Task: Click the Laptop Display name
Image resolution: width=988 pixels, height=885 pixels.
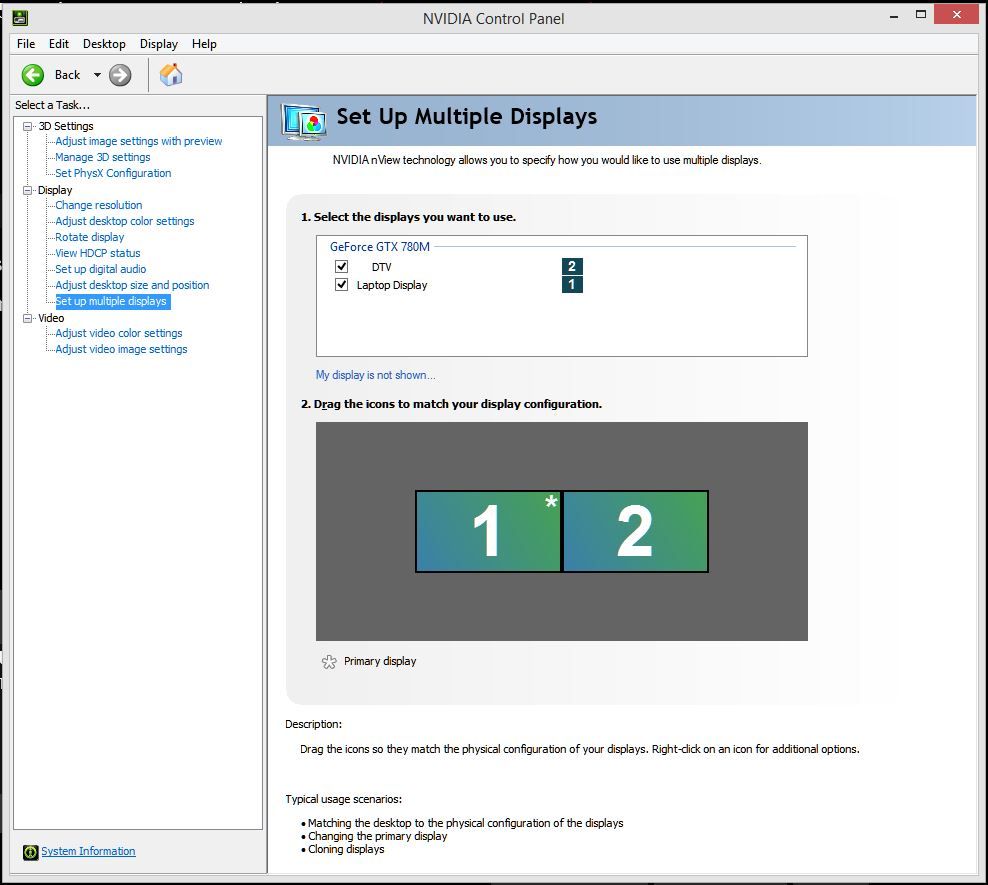Action: tap(392, 285)
